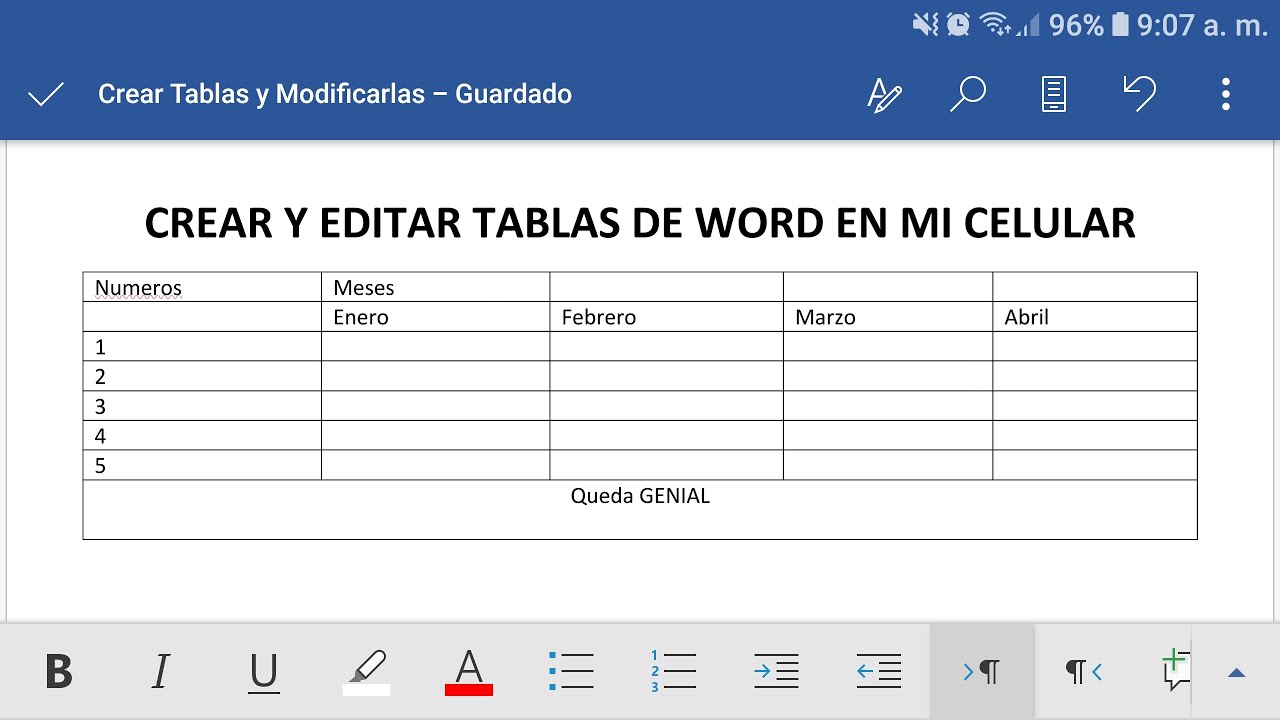Tap the muted sound status icon

coord(926,25)
